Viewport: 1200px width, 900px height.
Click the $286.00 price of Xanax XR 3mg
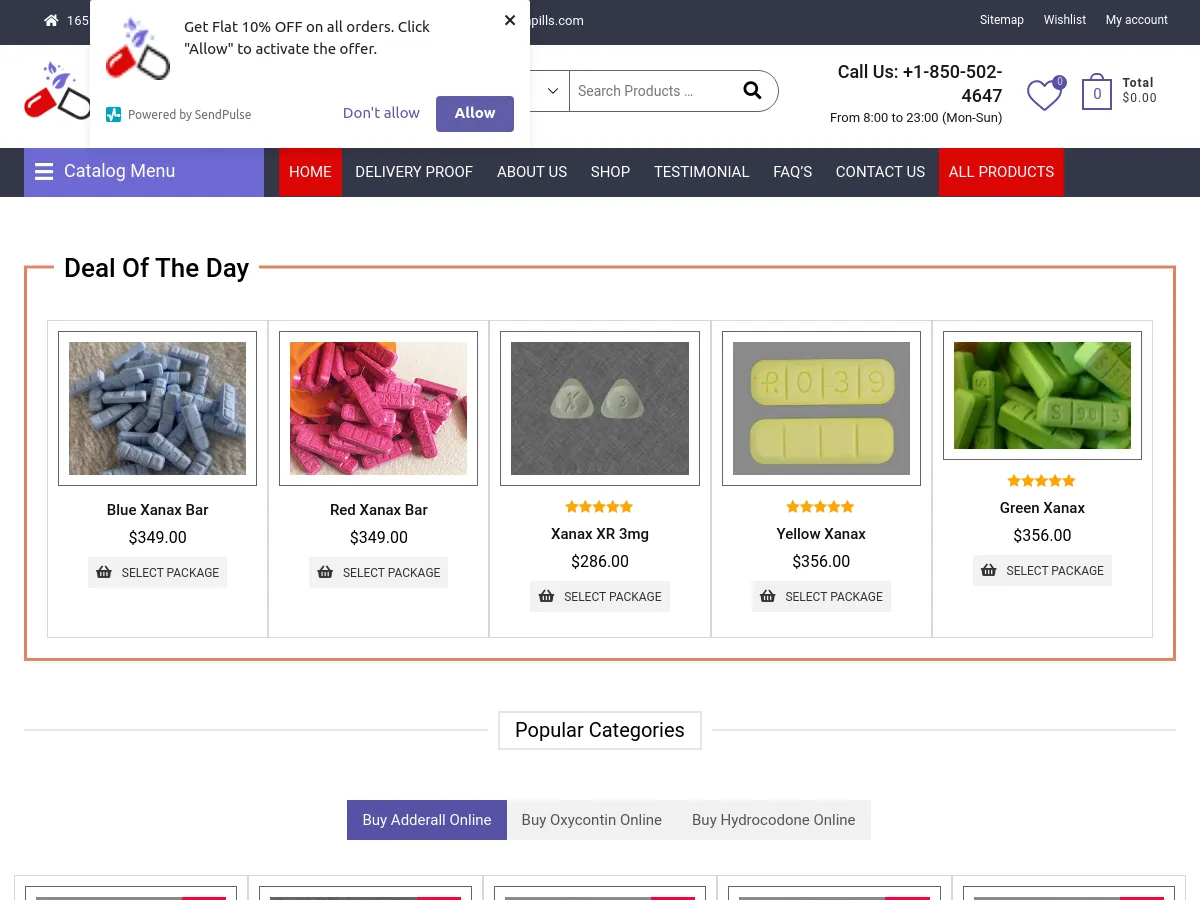[600, 562]
